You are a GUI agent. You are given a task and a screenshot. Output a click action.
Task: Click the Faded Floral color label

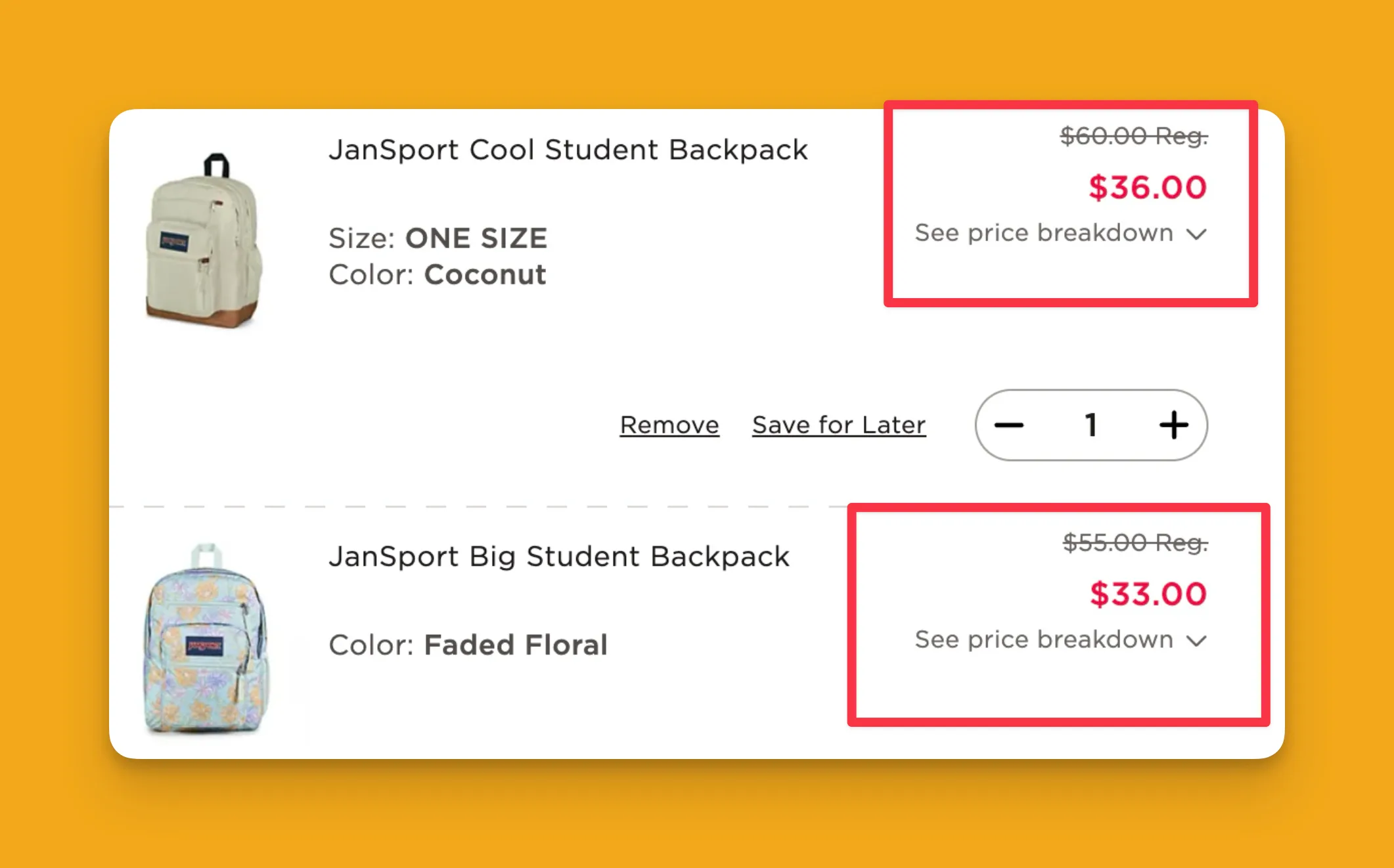tap(516, 645)
